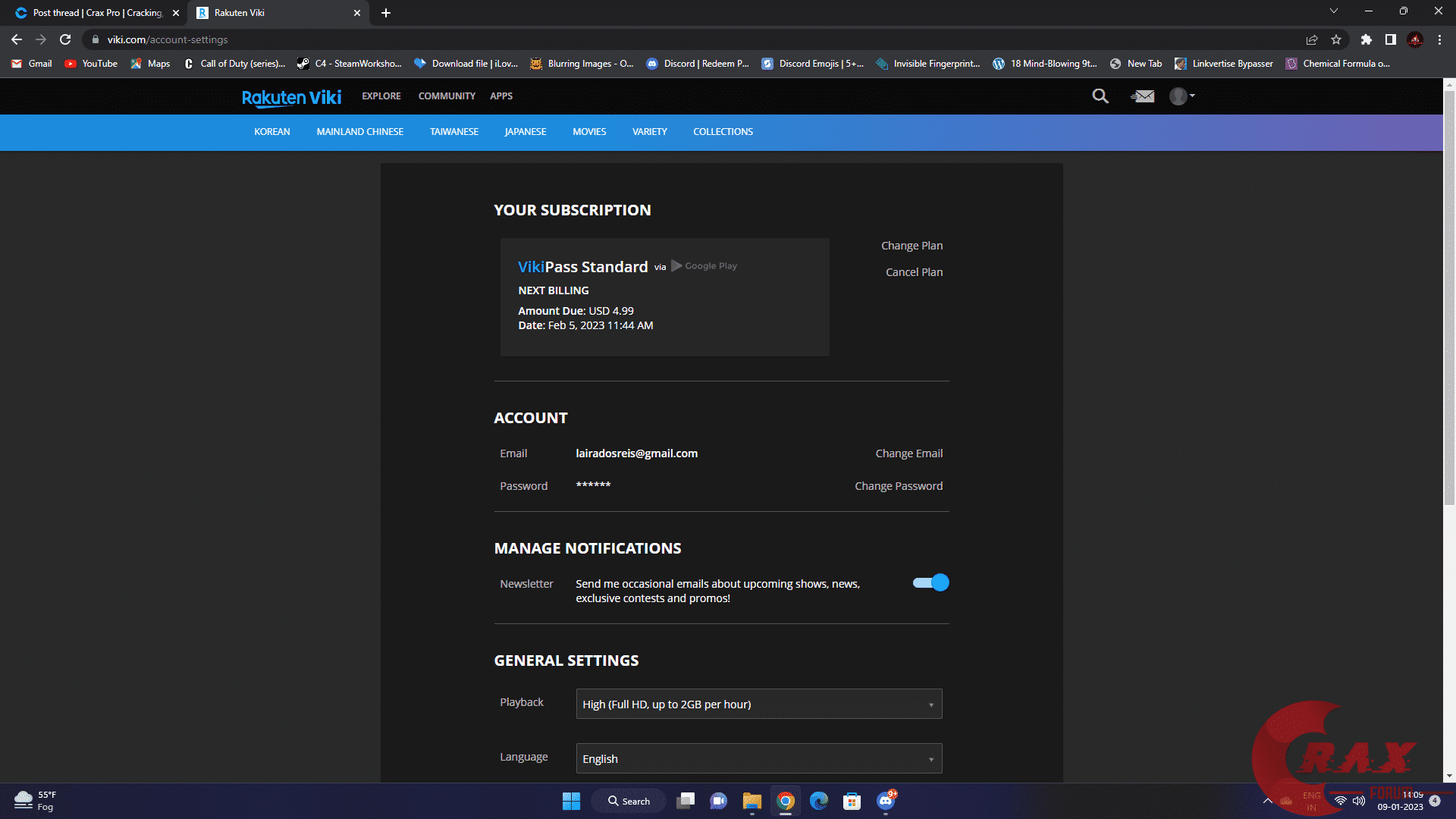Click the Rakuten Viki logo
The width and height of the screenshot is (1456, 819).
point(291,97)
